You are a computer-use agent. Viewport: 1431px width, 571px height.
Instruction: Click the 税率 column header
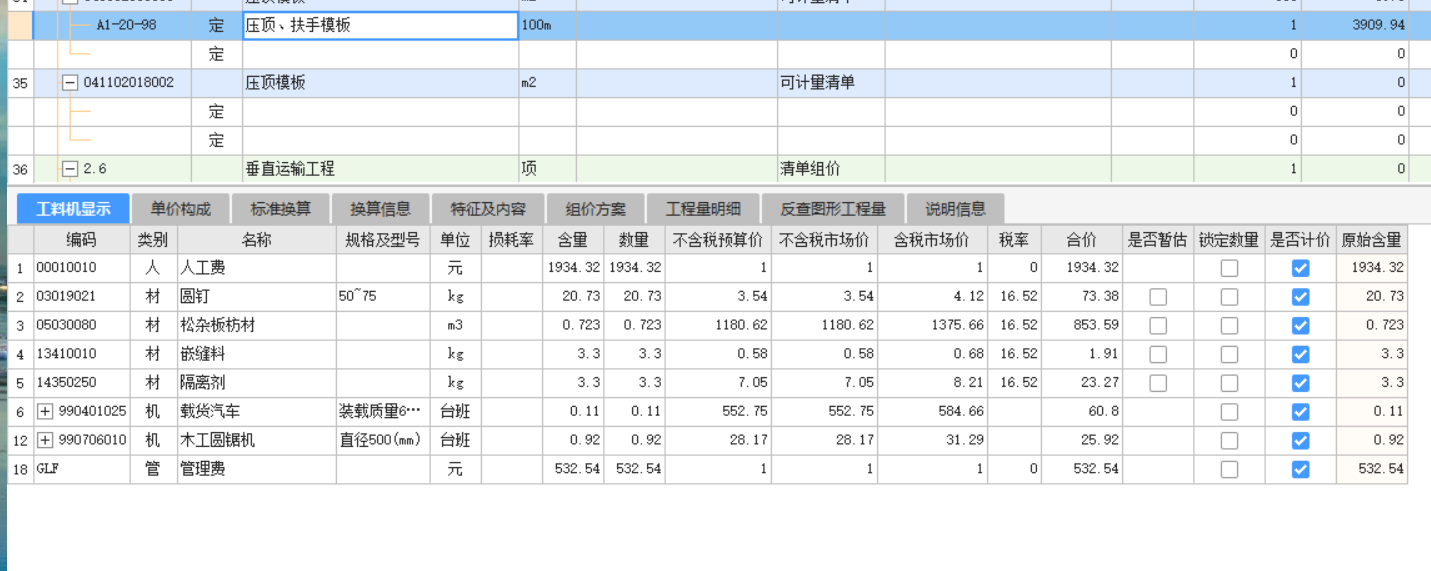[x=1014, y=240]
